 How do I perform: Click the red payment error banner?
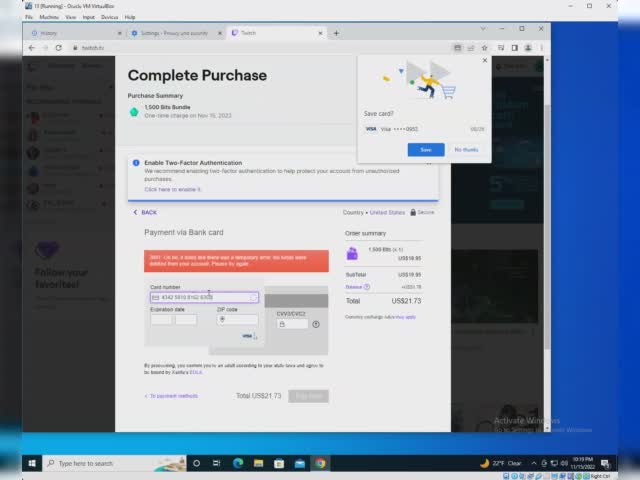(236, 261)
